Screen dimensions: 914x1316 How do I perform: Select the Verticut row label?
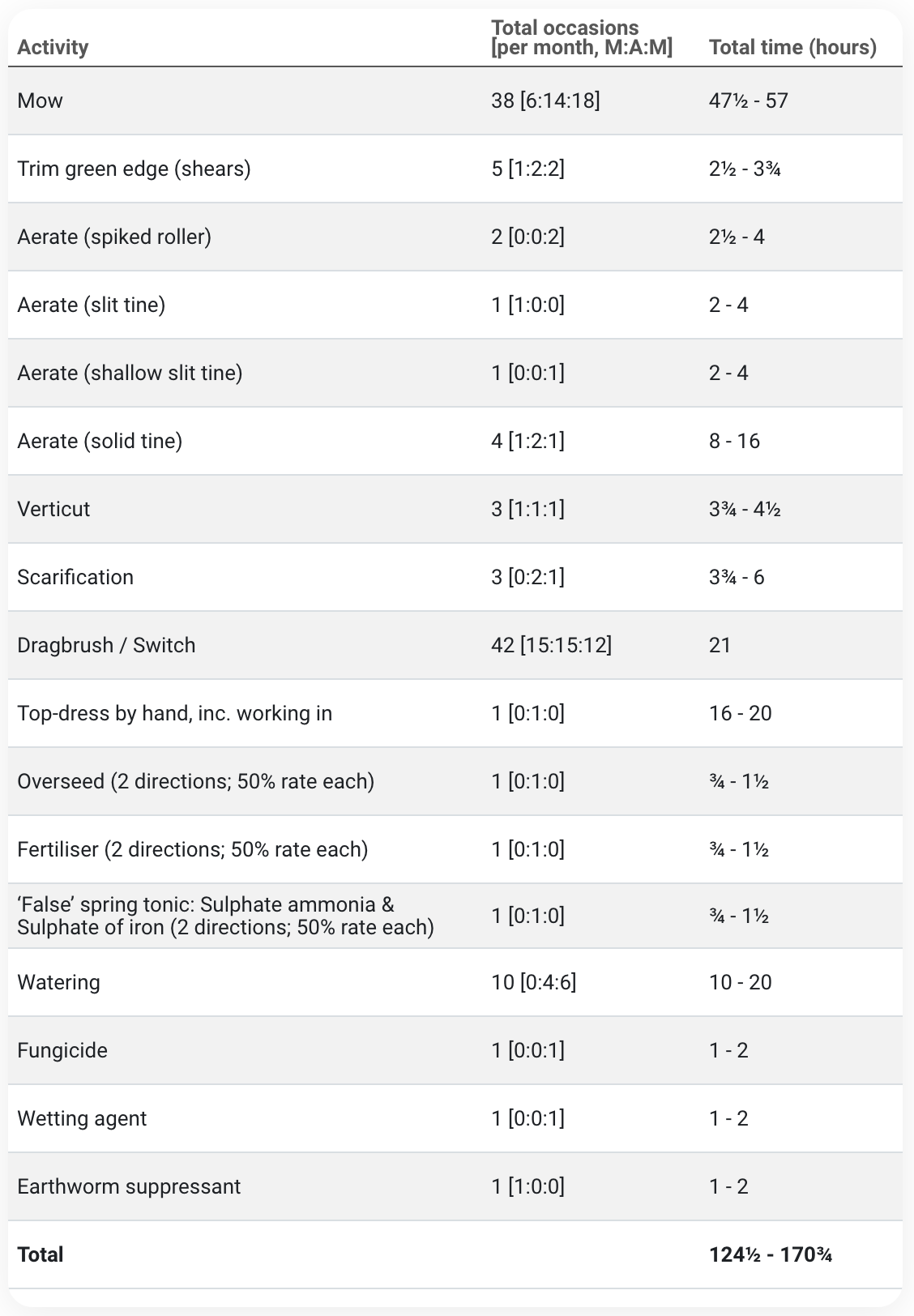pos(53,509)
